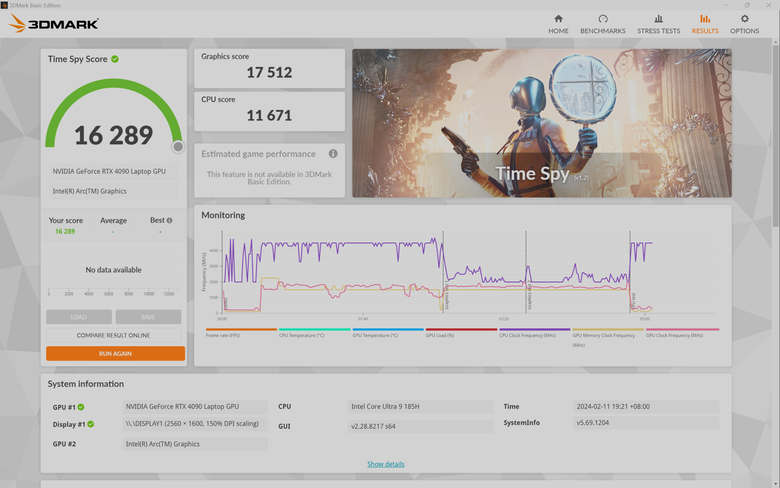Click the System information heading
780x488 pixels.
(x=86, y=384)
